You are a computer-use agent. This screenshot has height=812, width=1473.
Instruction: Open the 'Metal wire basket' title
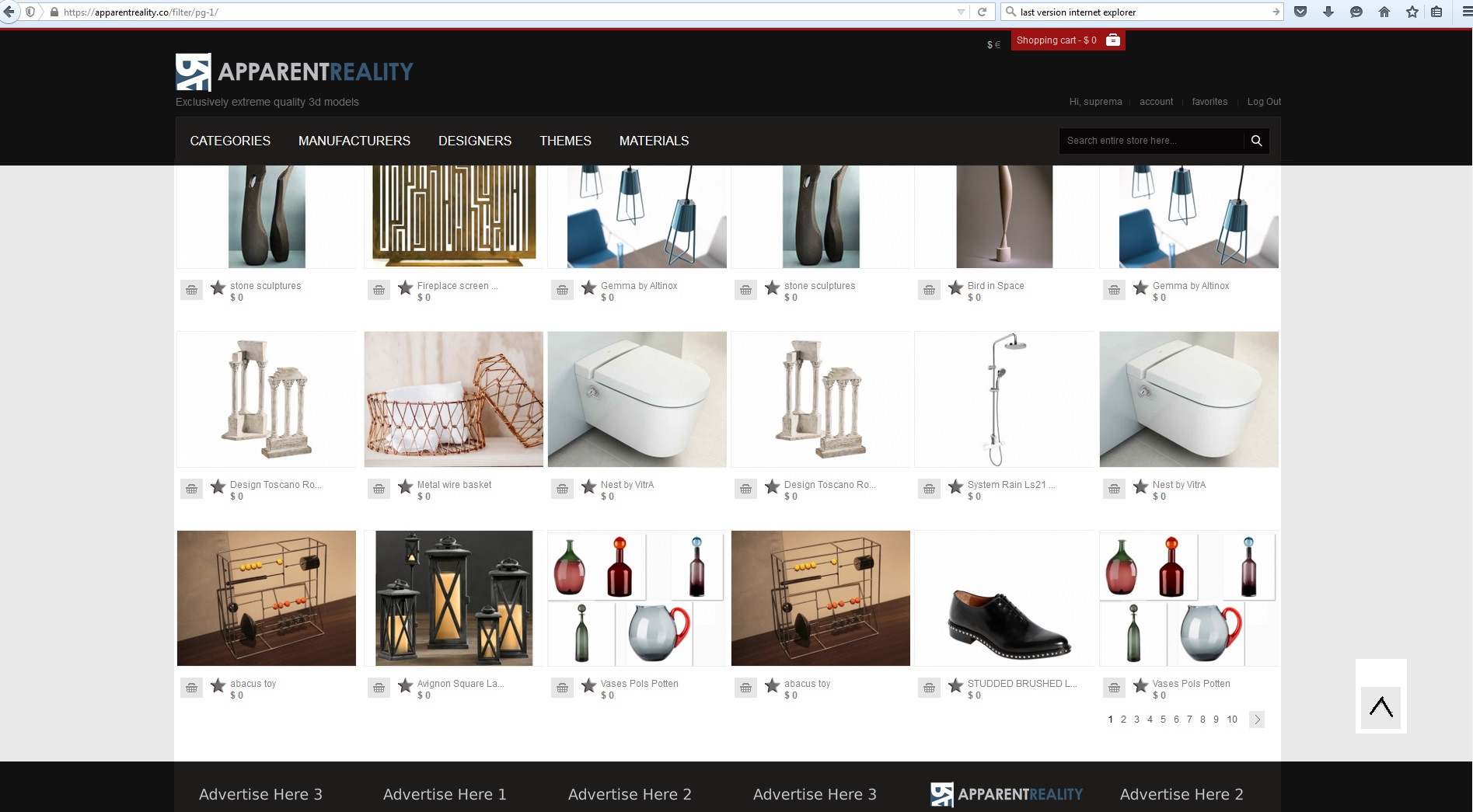(454, 485)
